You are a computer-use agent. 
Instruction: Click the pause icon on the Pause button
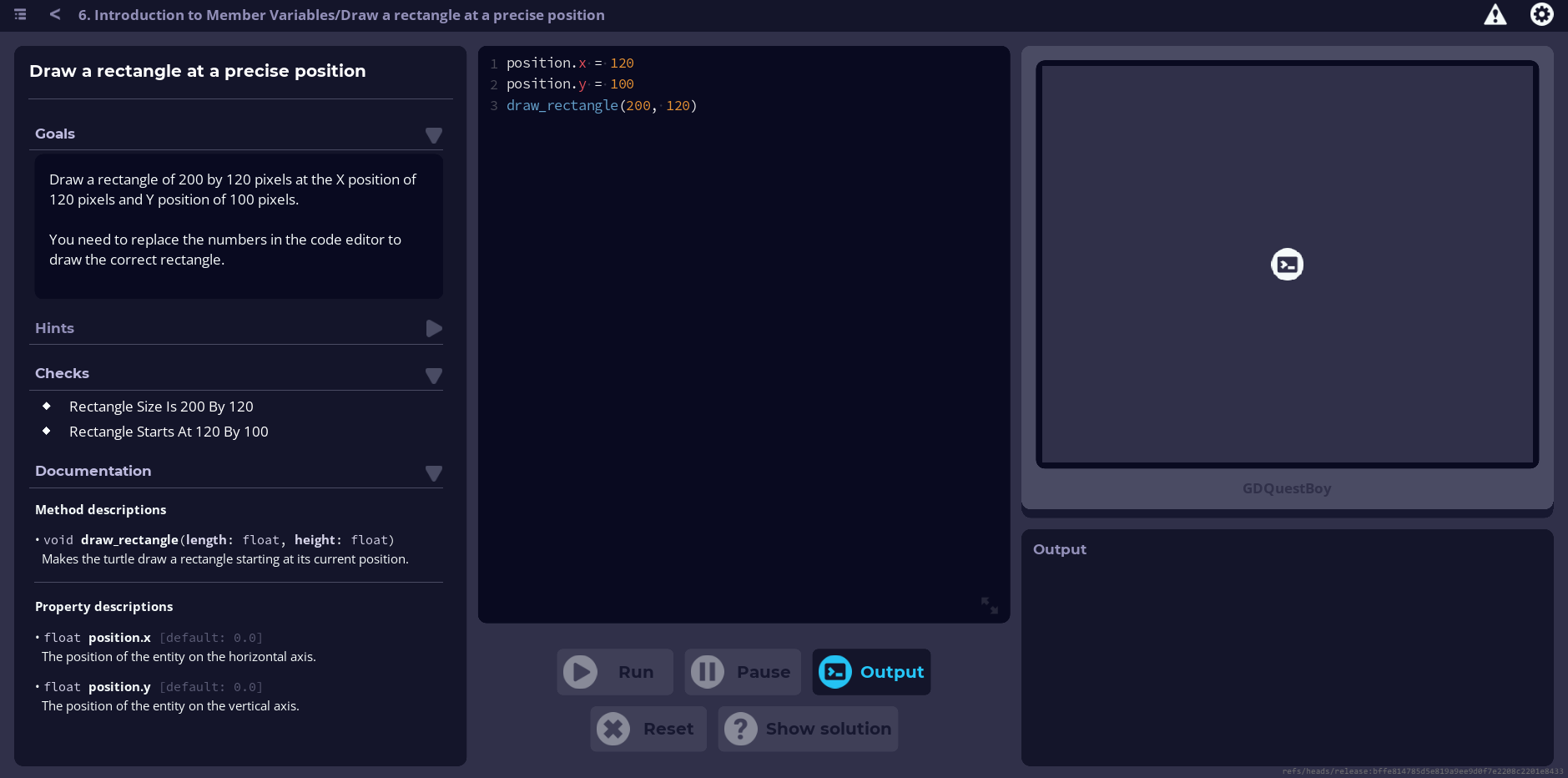pyautogui.click(x=706, y=671)
